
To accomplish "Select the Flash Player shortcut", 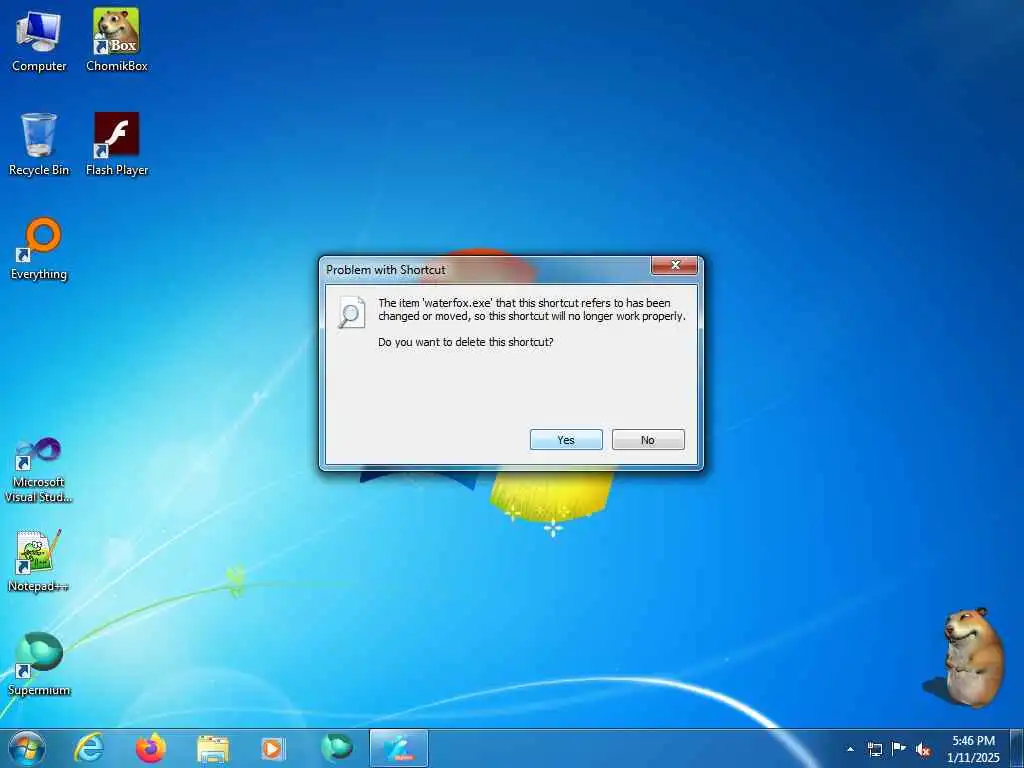I will [117, 144].
